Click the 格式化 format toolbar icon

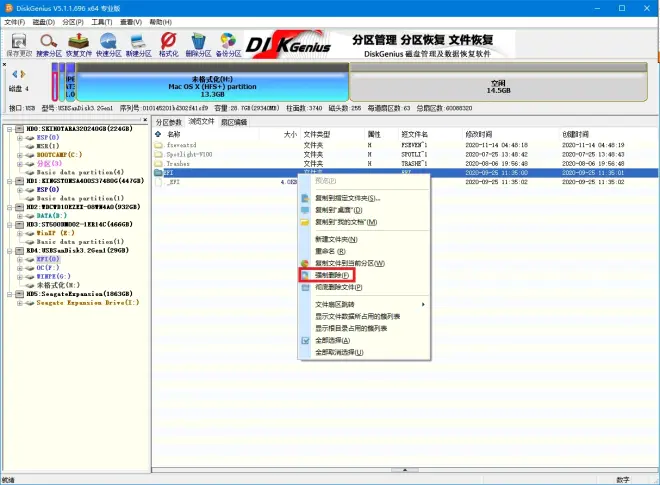coord(168,41)
